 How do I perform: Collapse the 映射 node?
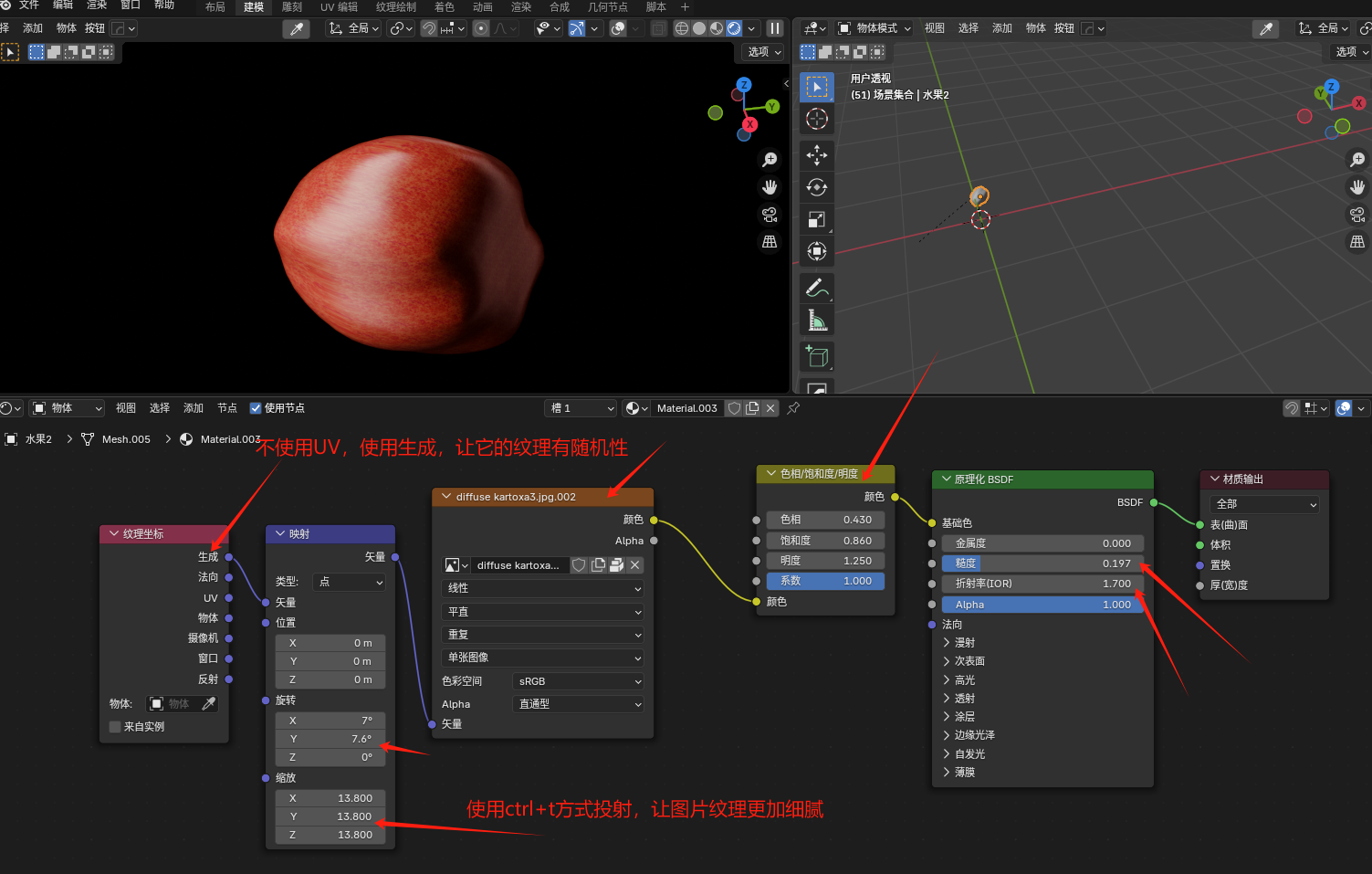click(x=280, y=533)
